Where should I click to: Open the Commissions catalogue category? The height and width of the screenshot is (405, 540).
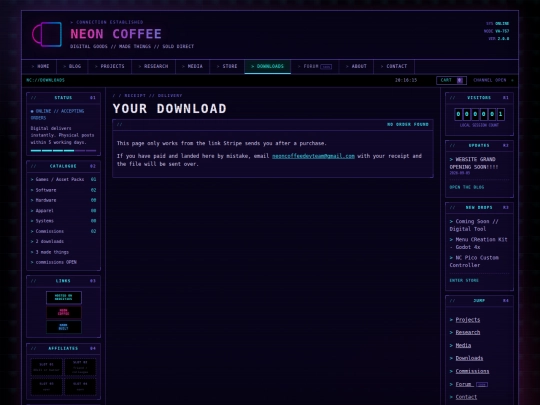tap(63, 231)
